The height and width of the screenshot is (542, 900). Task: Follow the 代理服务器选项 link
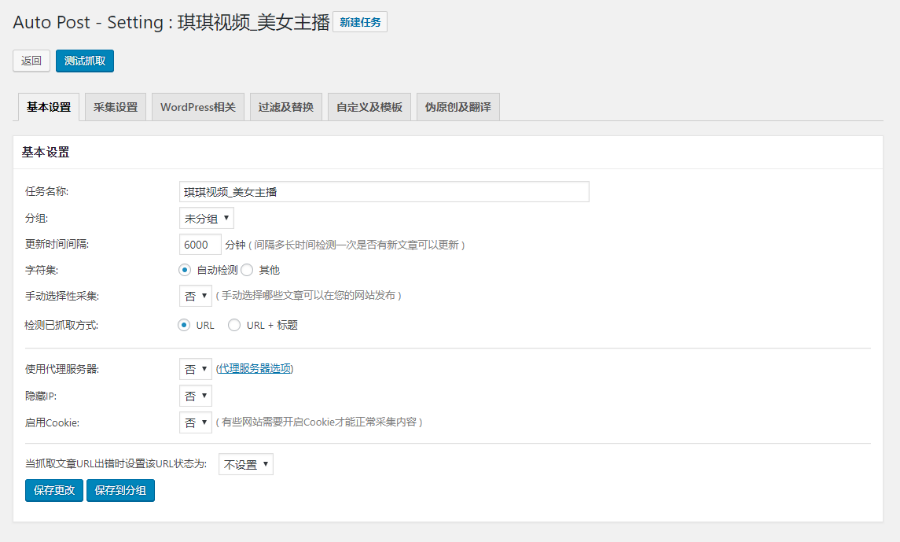coord(254,369)
